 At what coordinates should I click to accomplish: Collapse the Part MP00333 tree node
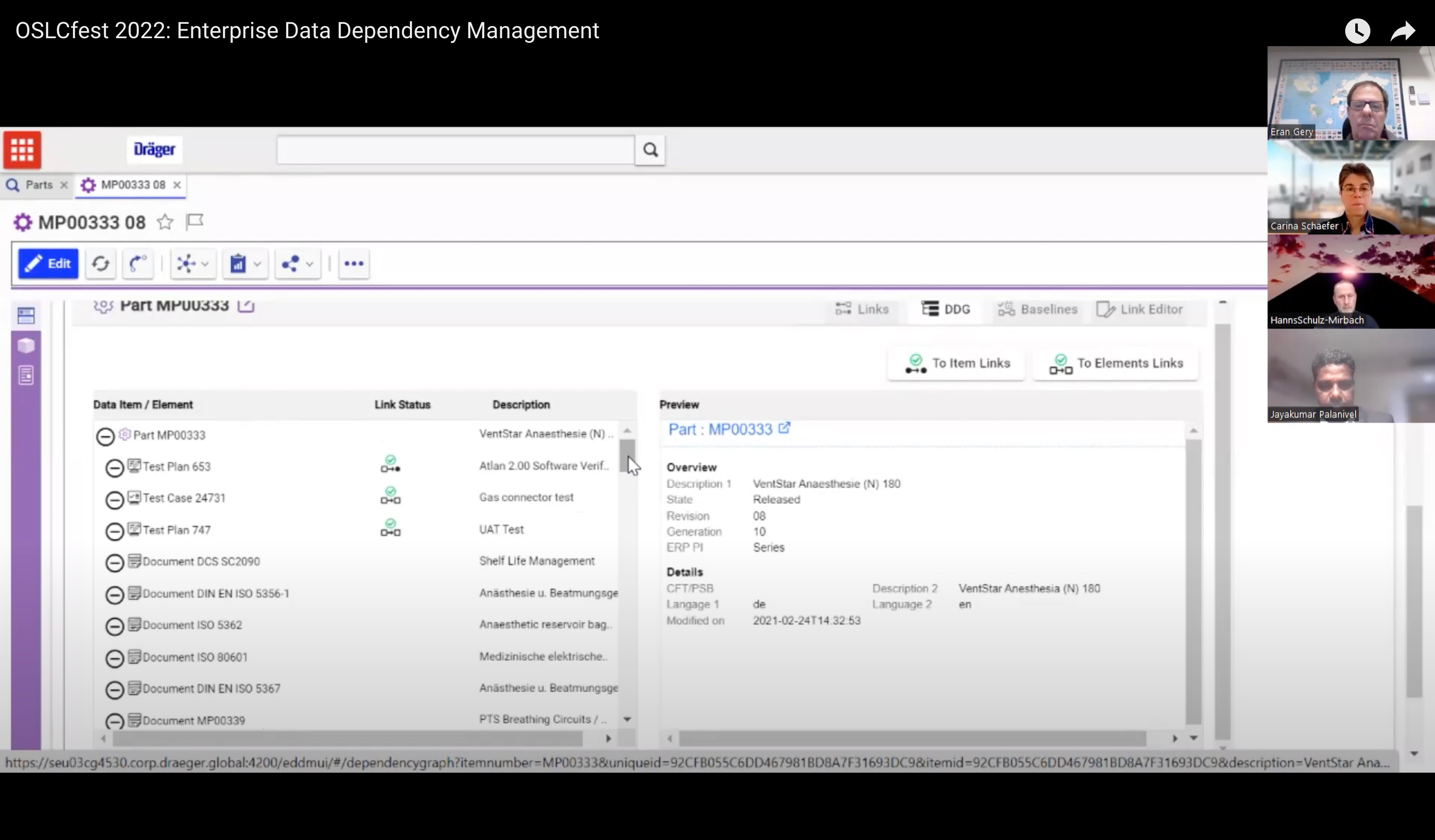click(105, 437)
